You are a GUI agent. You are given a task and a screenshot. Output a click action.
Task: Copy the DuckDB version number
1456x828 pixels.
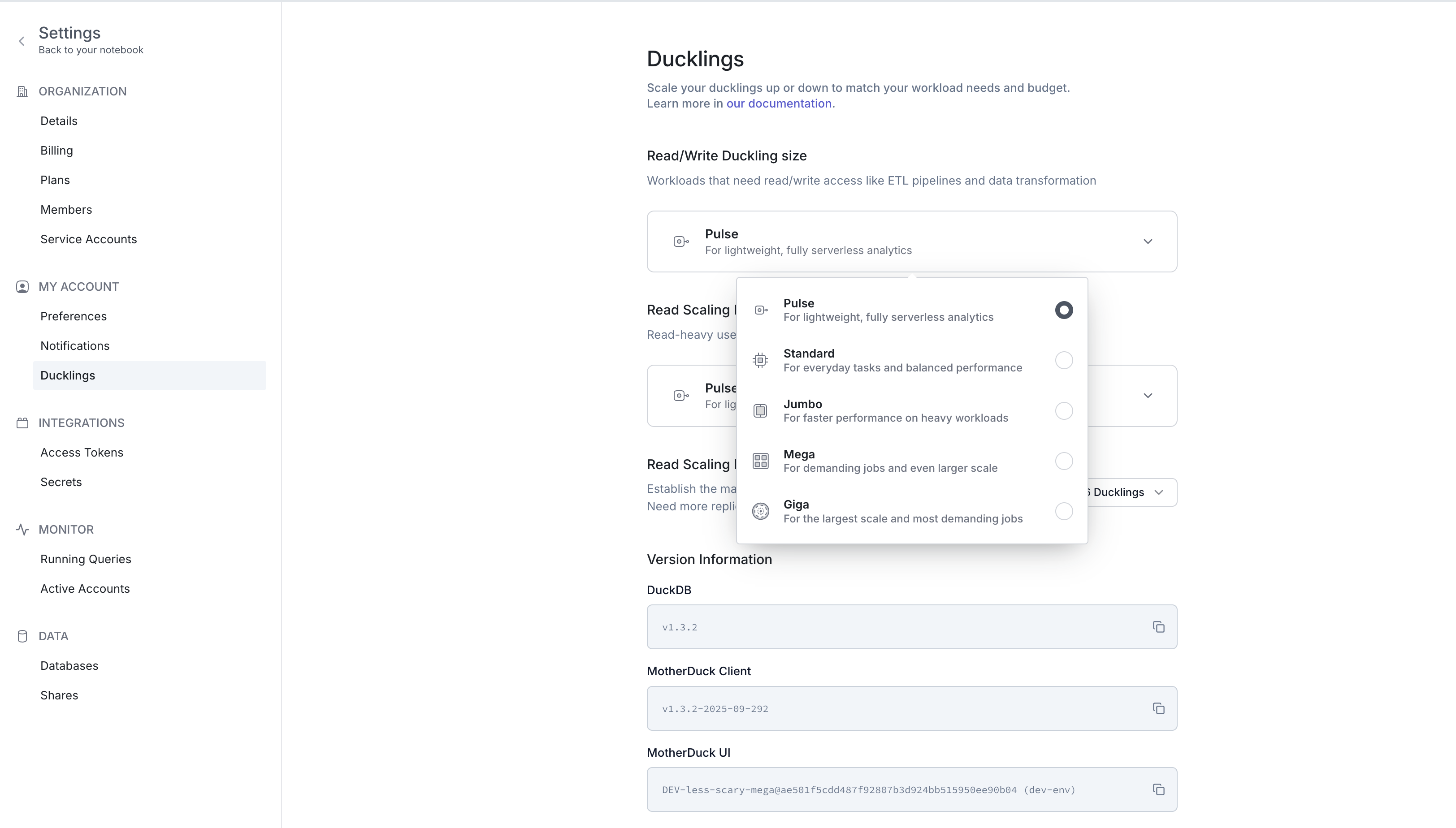tap(1158, 627)
